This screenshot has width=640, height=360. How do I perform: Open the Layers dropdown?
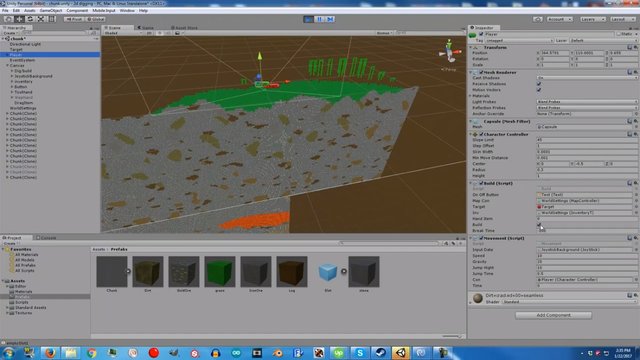(x=592, y=19)
